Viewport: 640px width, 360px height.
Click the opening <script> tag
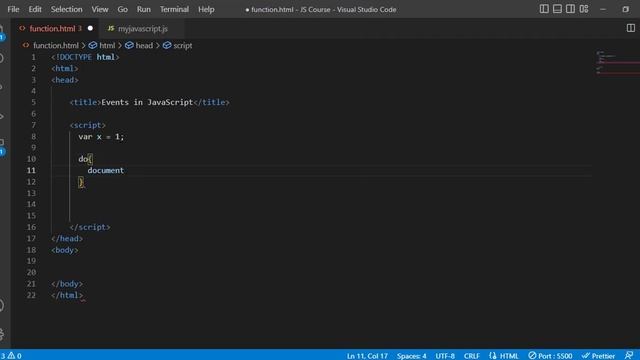tap(87, 125)
